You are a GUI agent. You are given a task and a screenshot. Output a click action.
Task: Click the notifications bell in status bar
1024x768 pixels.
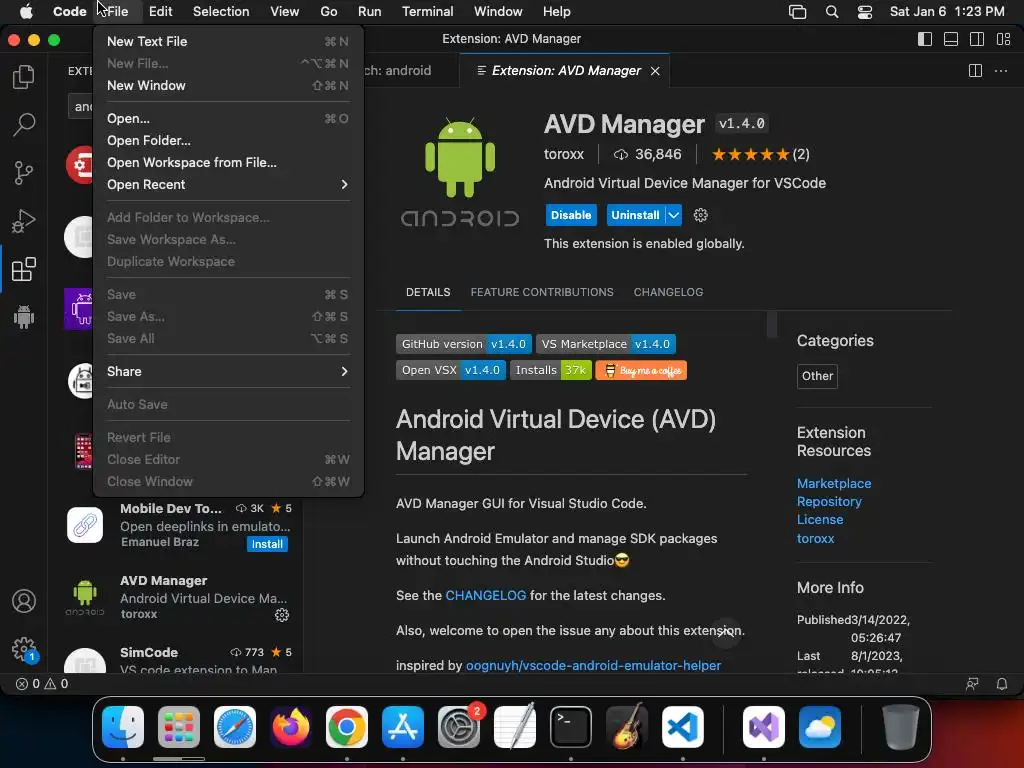1001,684
